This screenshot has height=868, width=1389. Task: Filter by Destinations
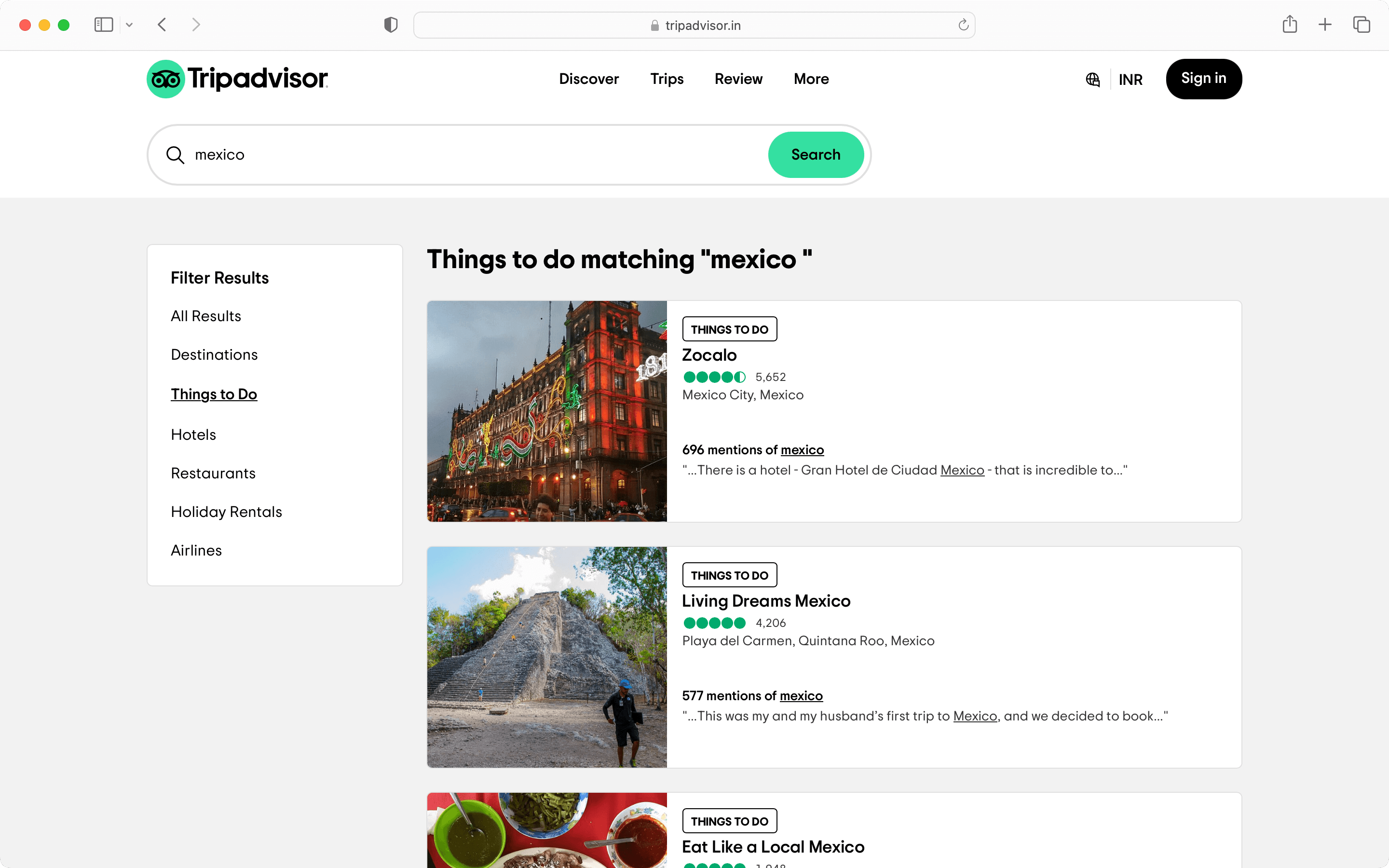point(214,355)
